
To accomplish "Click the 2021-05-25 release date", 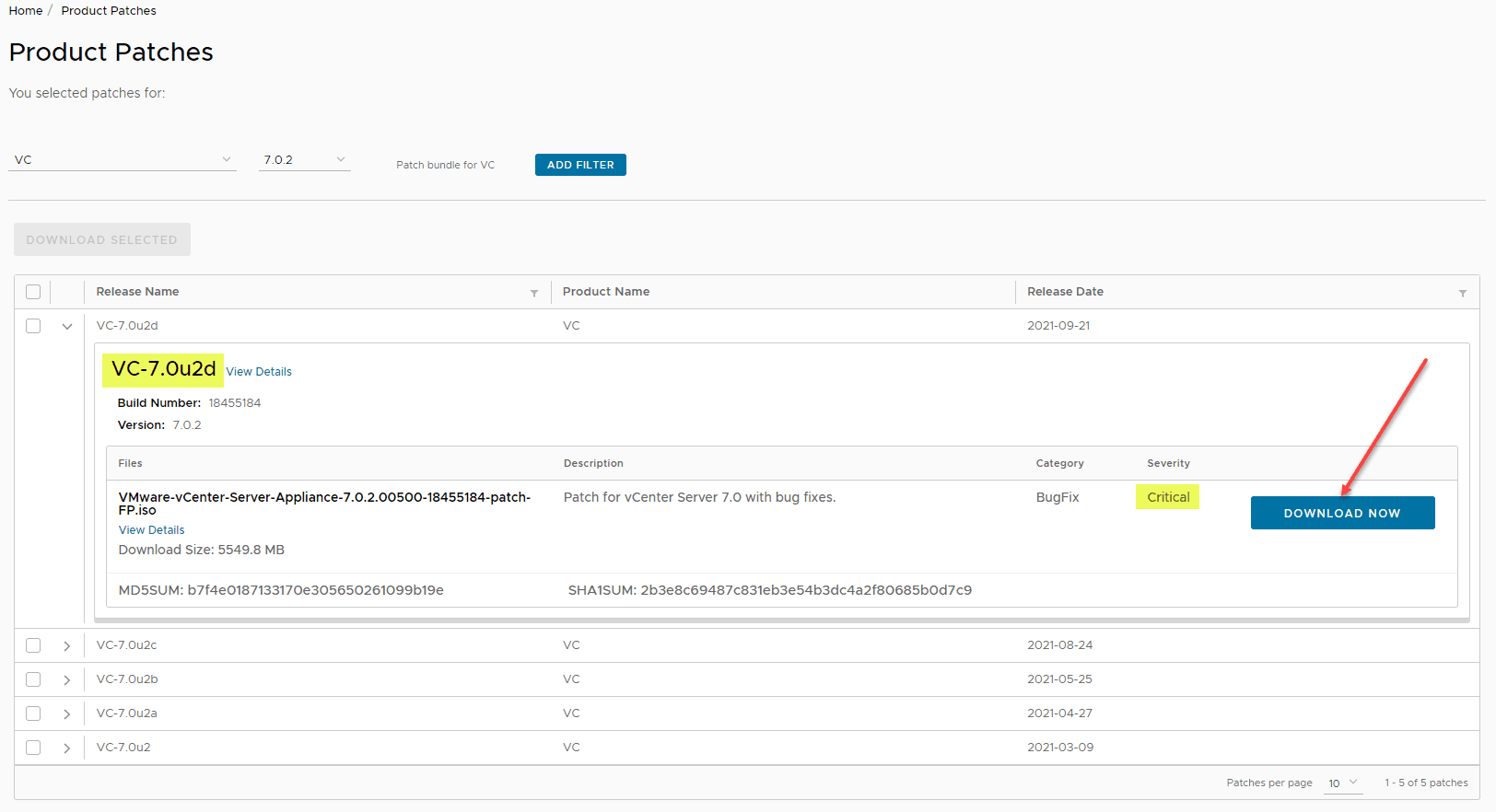I will point(1059,679).
